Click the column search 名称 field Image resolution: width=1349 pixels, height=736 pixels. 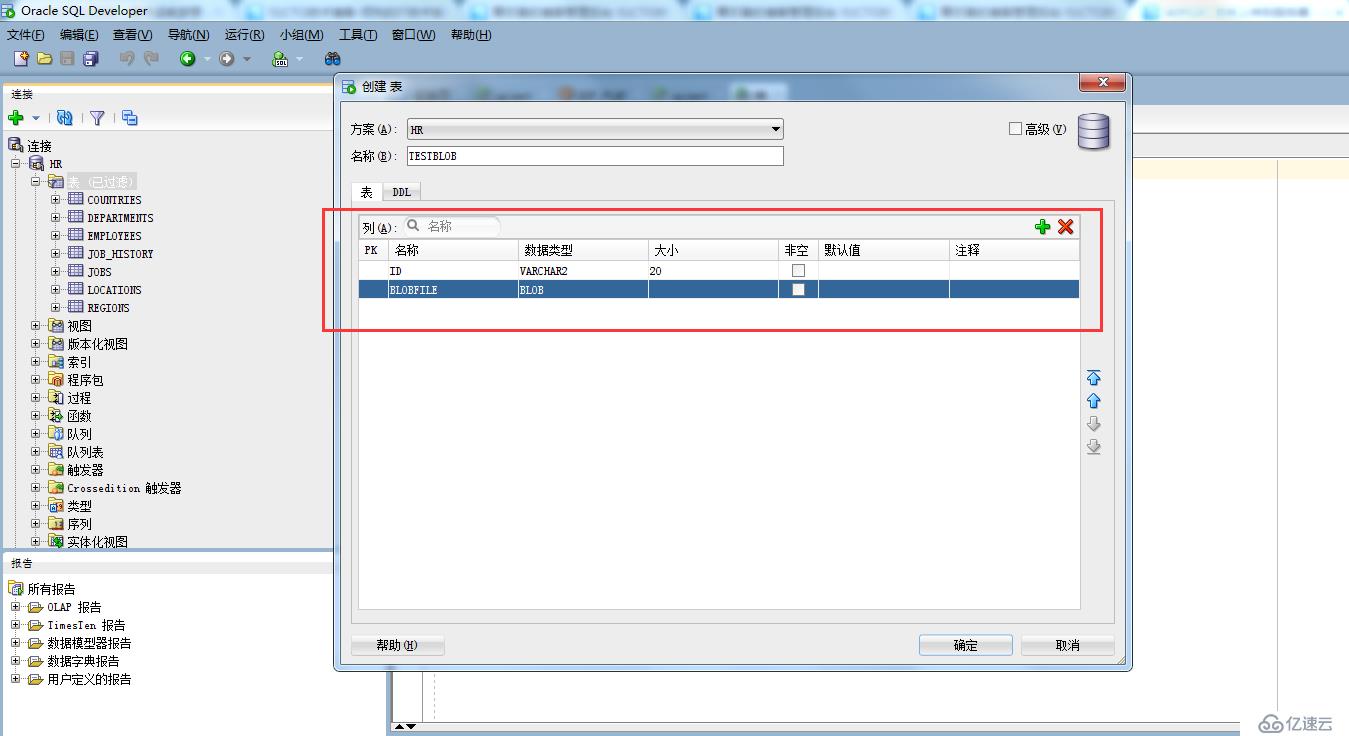click(451, 227)
